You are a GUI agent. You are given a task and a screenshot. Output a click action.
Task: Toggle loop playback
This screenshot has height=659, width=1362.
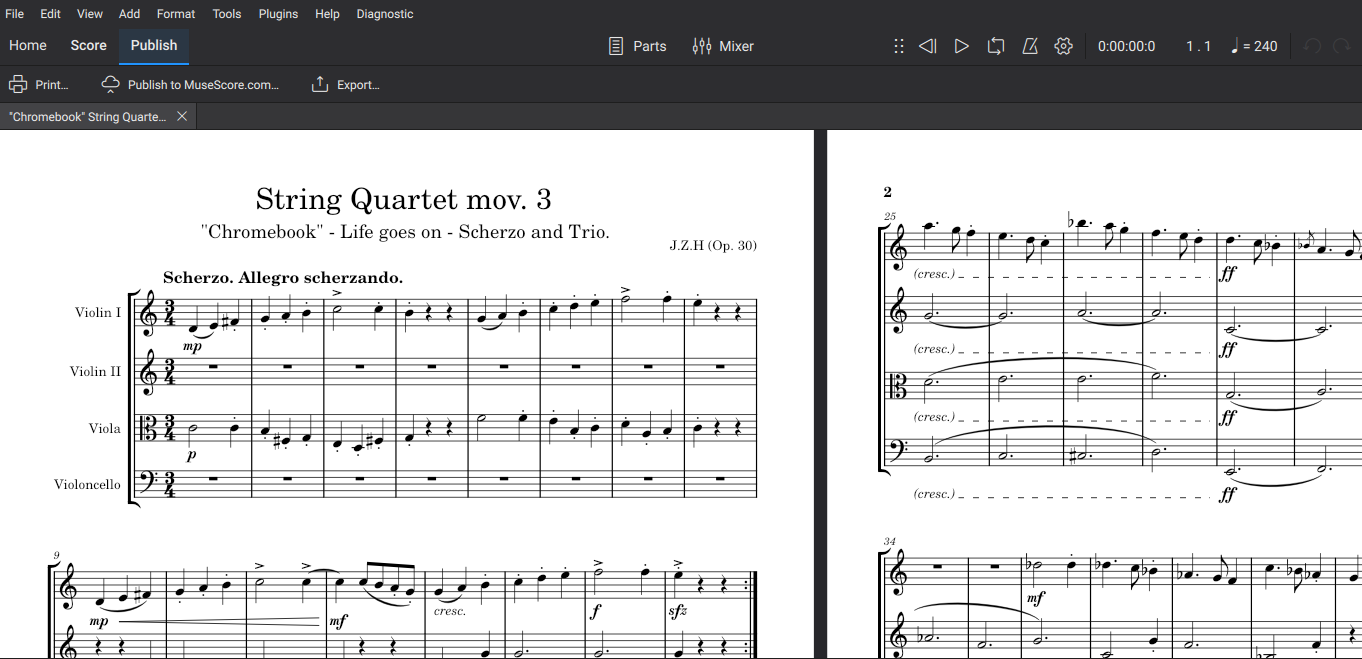tap(995, 46)
